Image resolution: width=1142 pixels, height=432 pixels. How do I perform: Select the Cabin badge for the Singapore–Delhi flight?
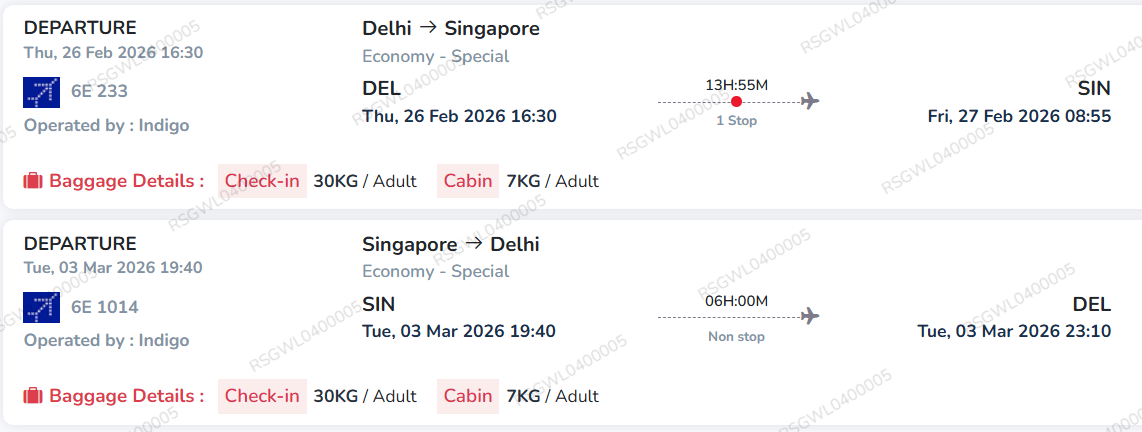pos(468,396)
